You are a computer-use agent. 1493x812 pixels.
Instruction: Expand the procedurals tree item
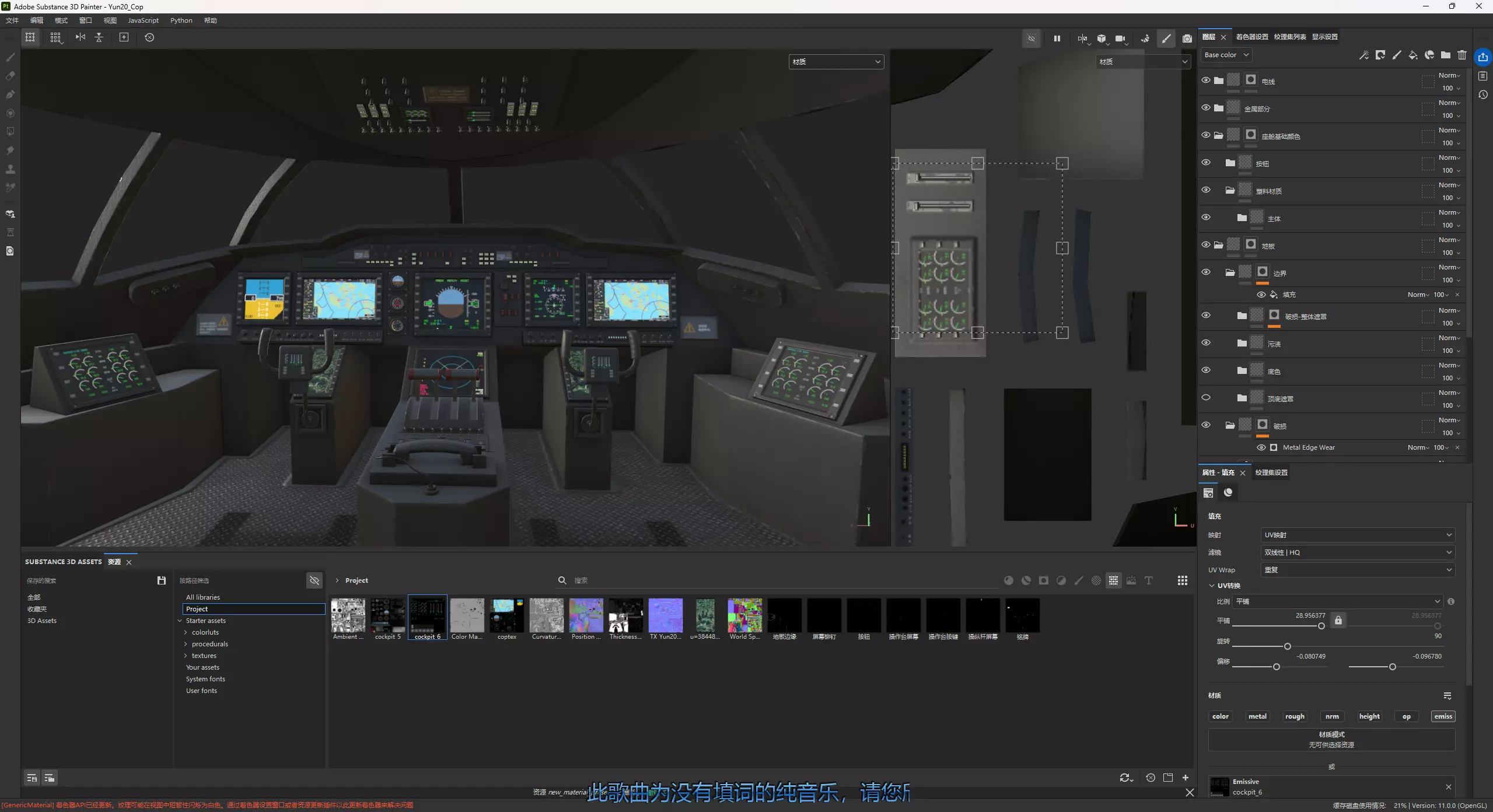(186, 644)
